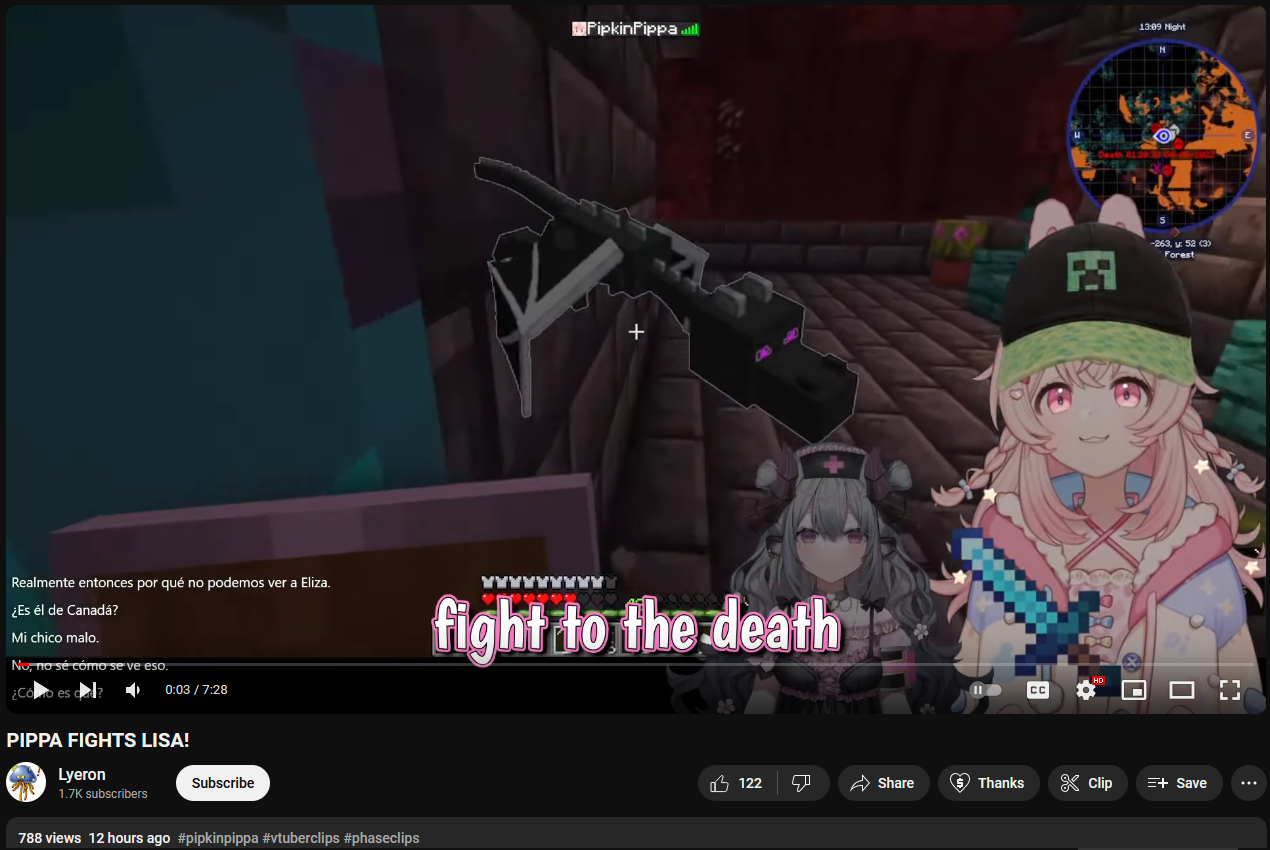Image resolution: width=1270 pixels, height=850 pixels.
Task: Click the 'fight to the death' caption
Action: pos(636,628)
